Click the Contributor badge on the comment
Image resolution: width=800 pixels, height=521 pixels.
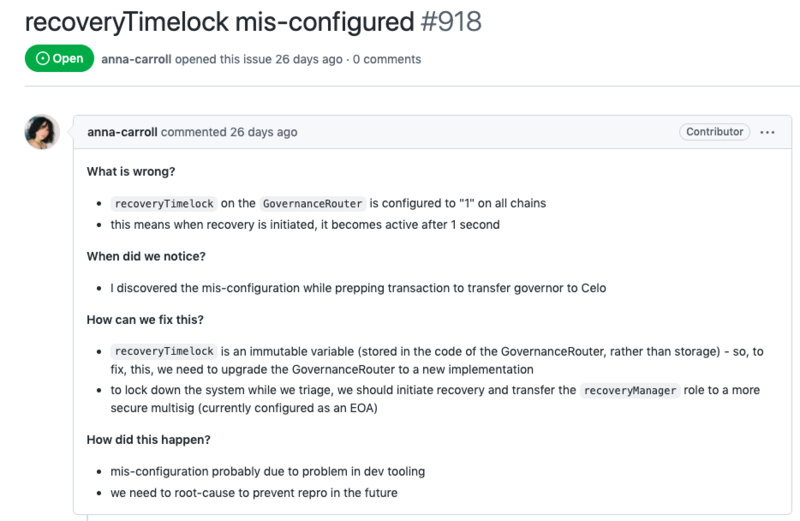click(x=714, y=132)
